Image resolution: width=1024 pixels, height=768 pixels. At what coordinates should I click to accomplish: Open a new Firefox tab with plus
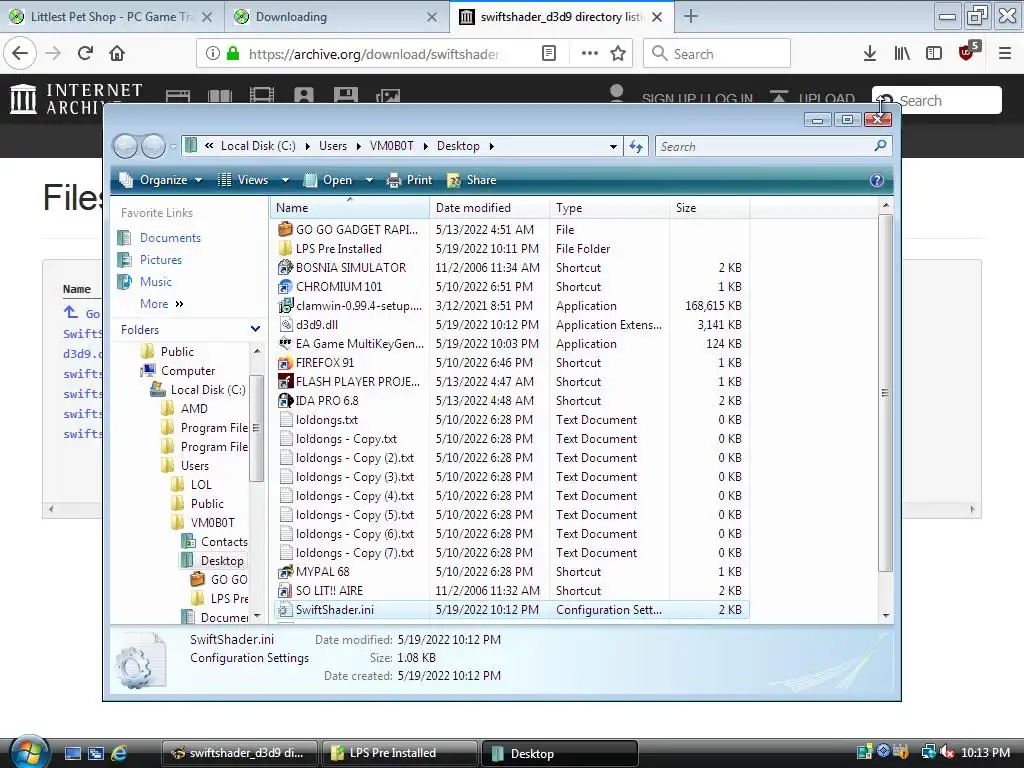click(x=691, y=16)
